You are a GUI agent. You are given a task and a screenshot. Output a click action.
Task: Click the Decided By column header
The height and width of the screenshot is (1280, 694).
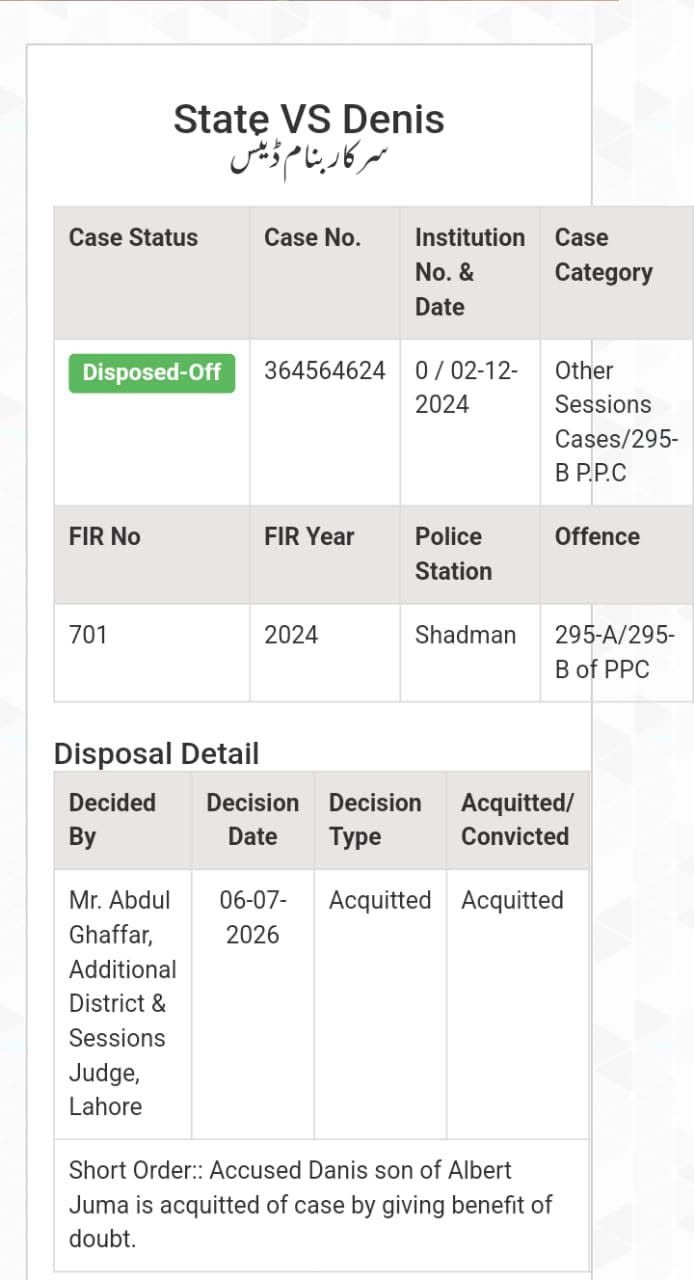pos(112,819)
